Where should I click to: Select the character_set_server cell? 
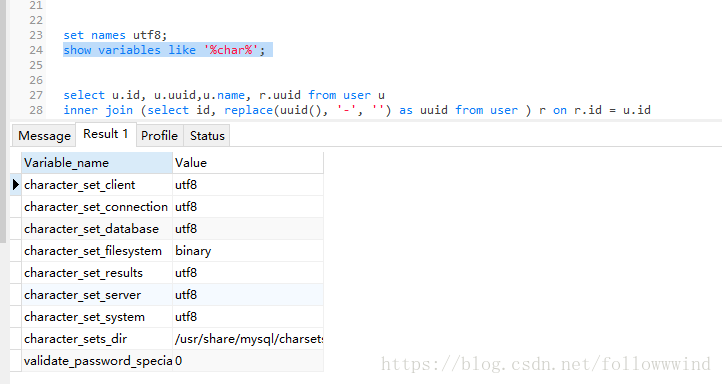[x=97, y=295]
